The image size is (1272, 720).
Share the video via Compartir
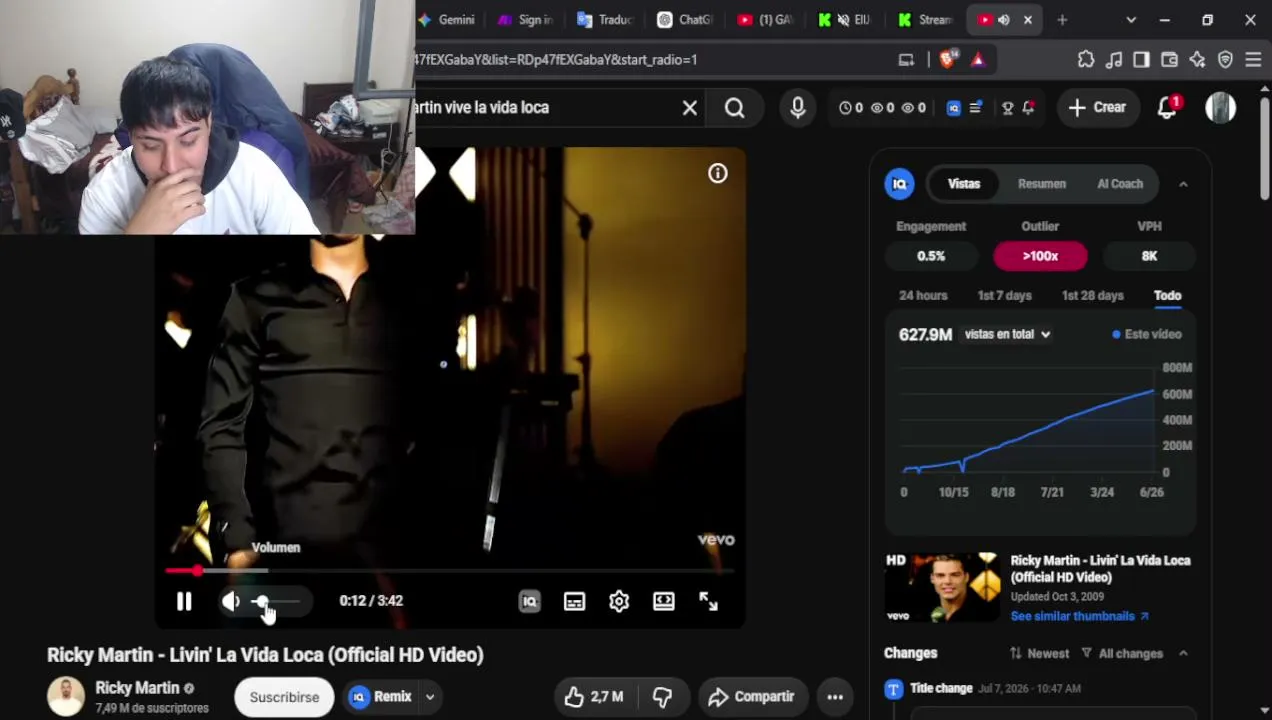[x=750, y=697]
